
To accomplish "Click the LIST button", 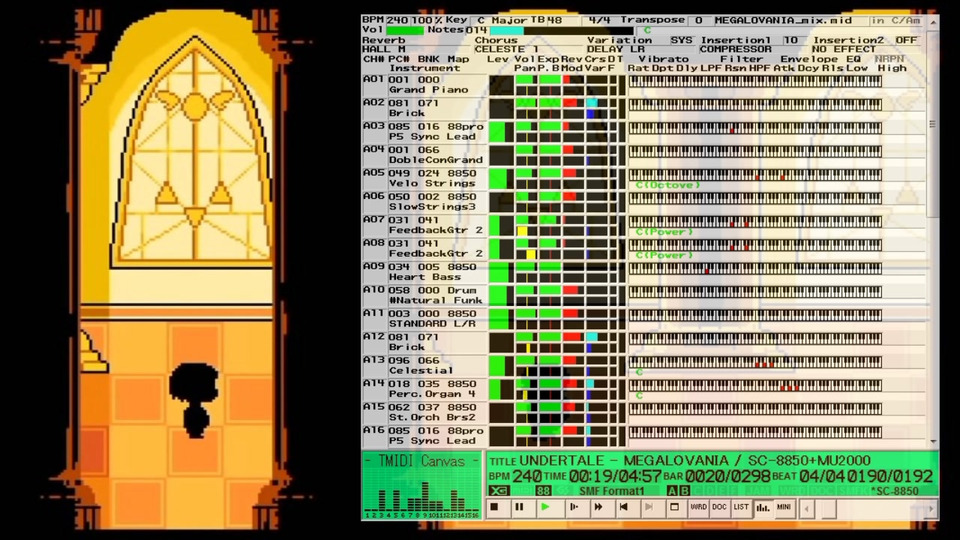I will tap(741, 507).
